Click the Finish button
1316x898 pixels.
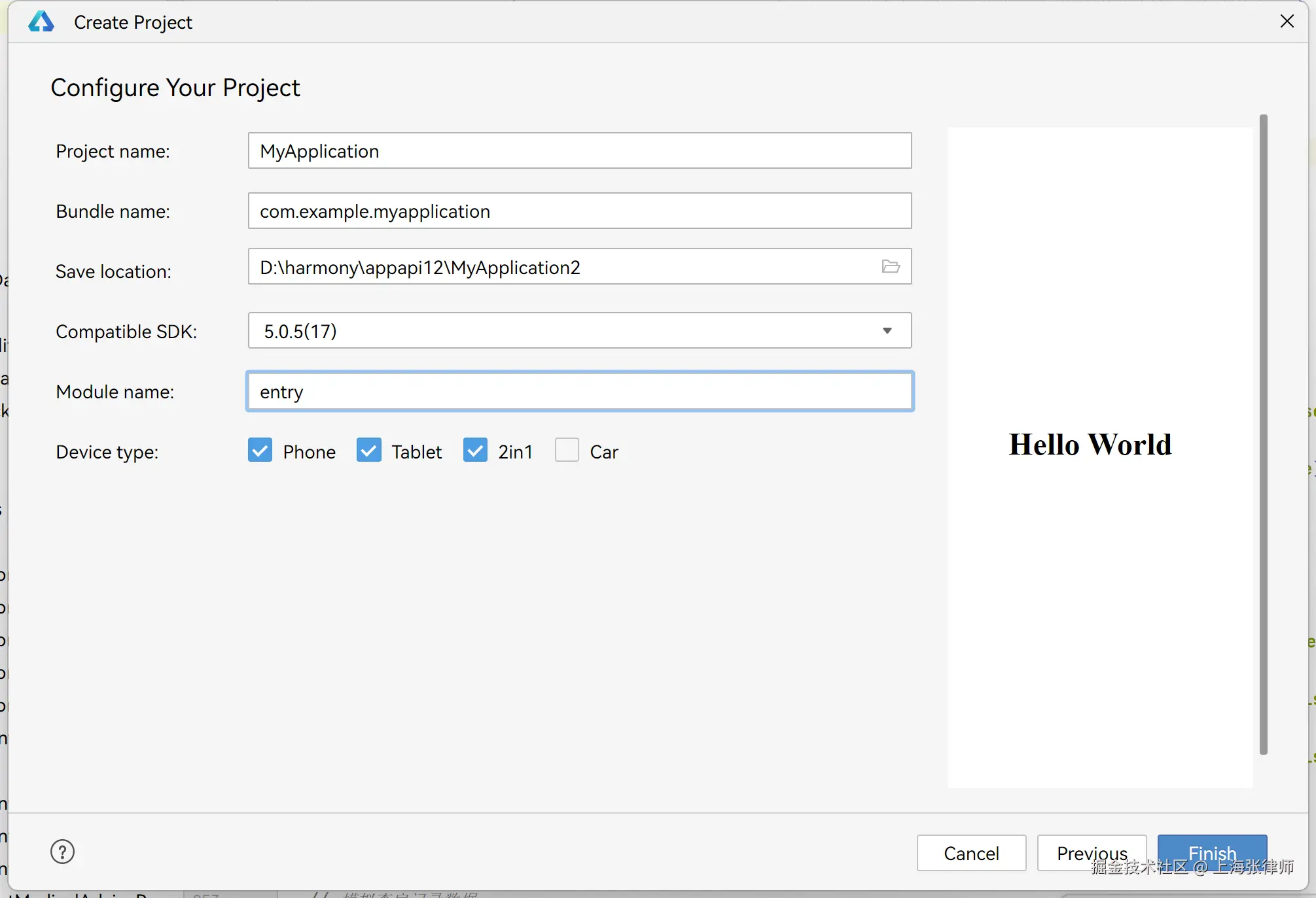1211,848
